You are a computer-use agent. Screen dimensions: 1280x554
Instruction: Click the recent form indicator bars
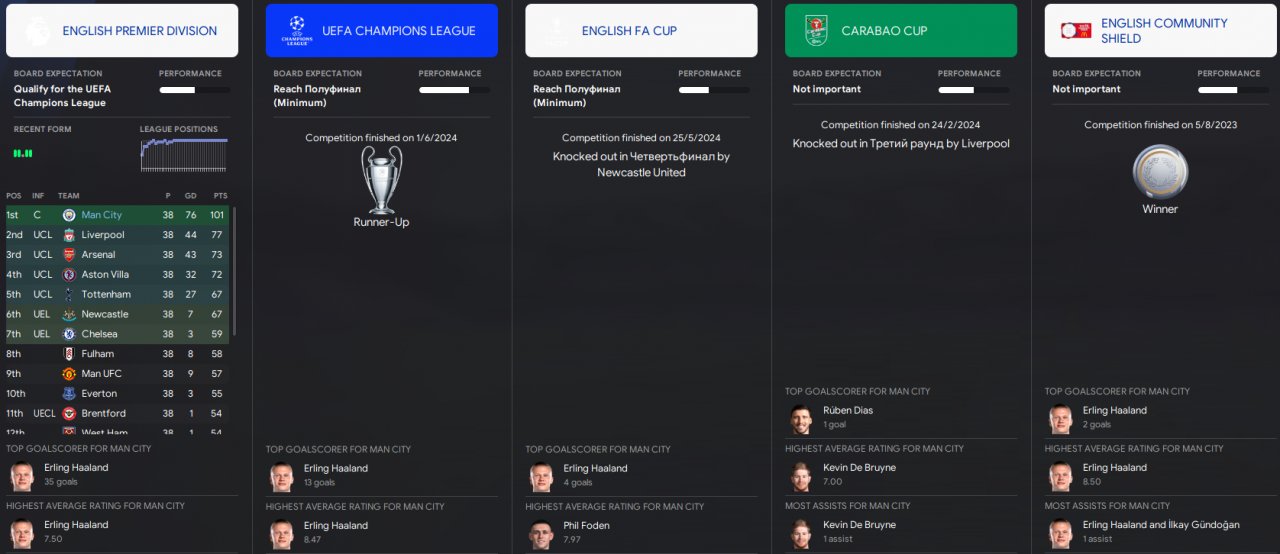tap(23, 153)
